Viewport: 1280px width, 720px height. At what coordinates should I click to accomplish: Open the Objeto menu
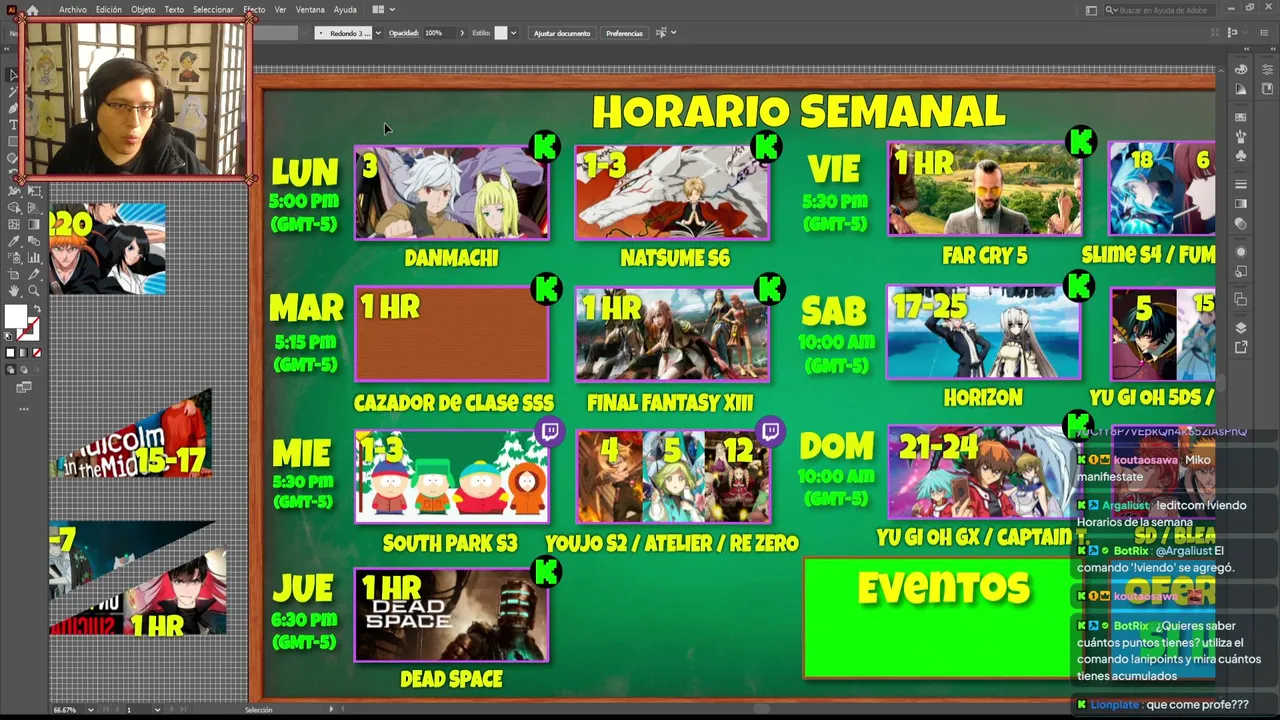click(x=143, y=10)
